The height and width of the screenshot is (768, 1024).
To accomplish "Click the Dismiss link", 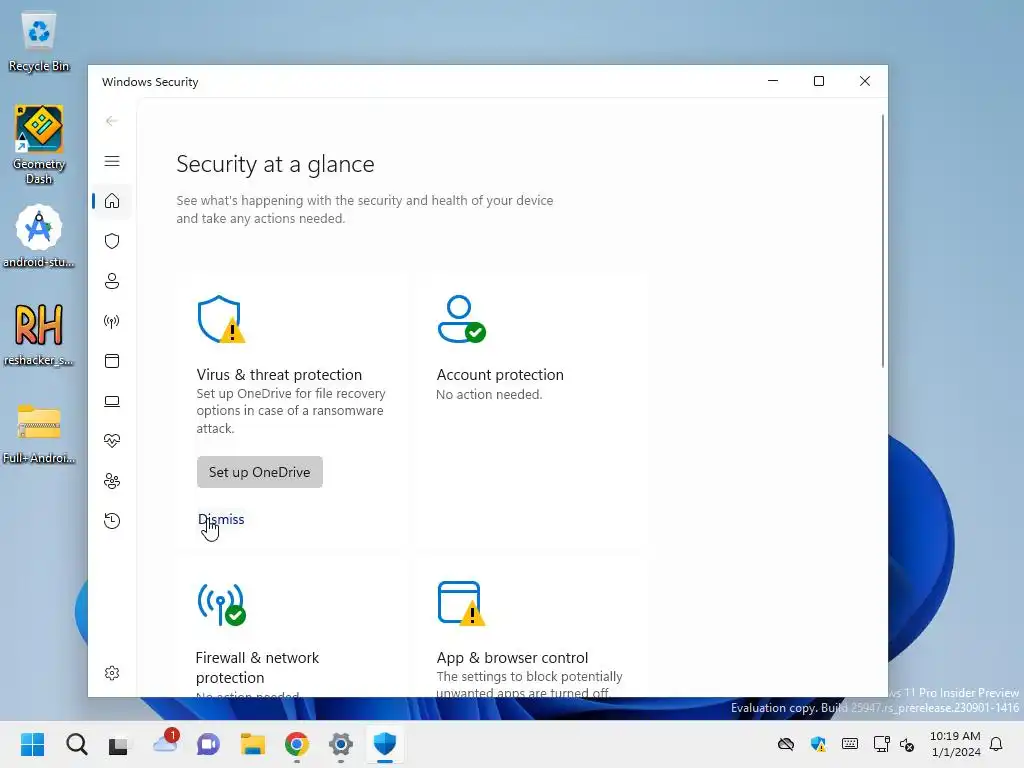I will (221, 519).
